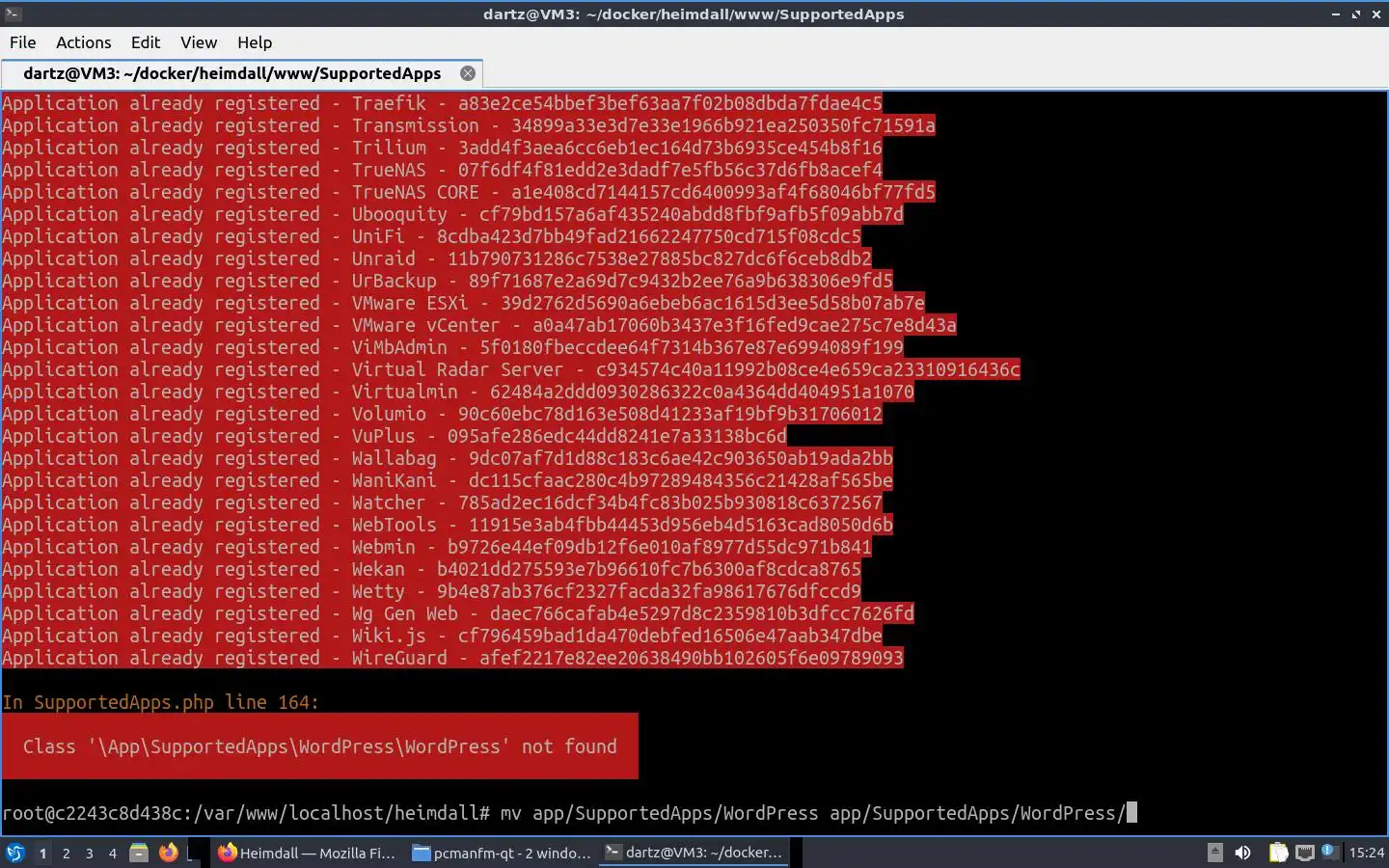The width and height of the screenshot is (1389, 868).
Task: Open the Actions menu
Action: [83, 42]
